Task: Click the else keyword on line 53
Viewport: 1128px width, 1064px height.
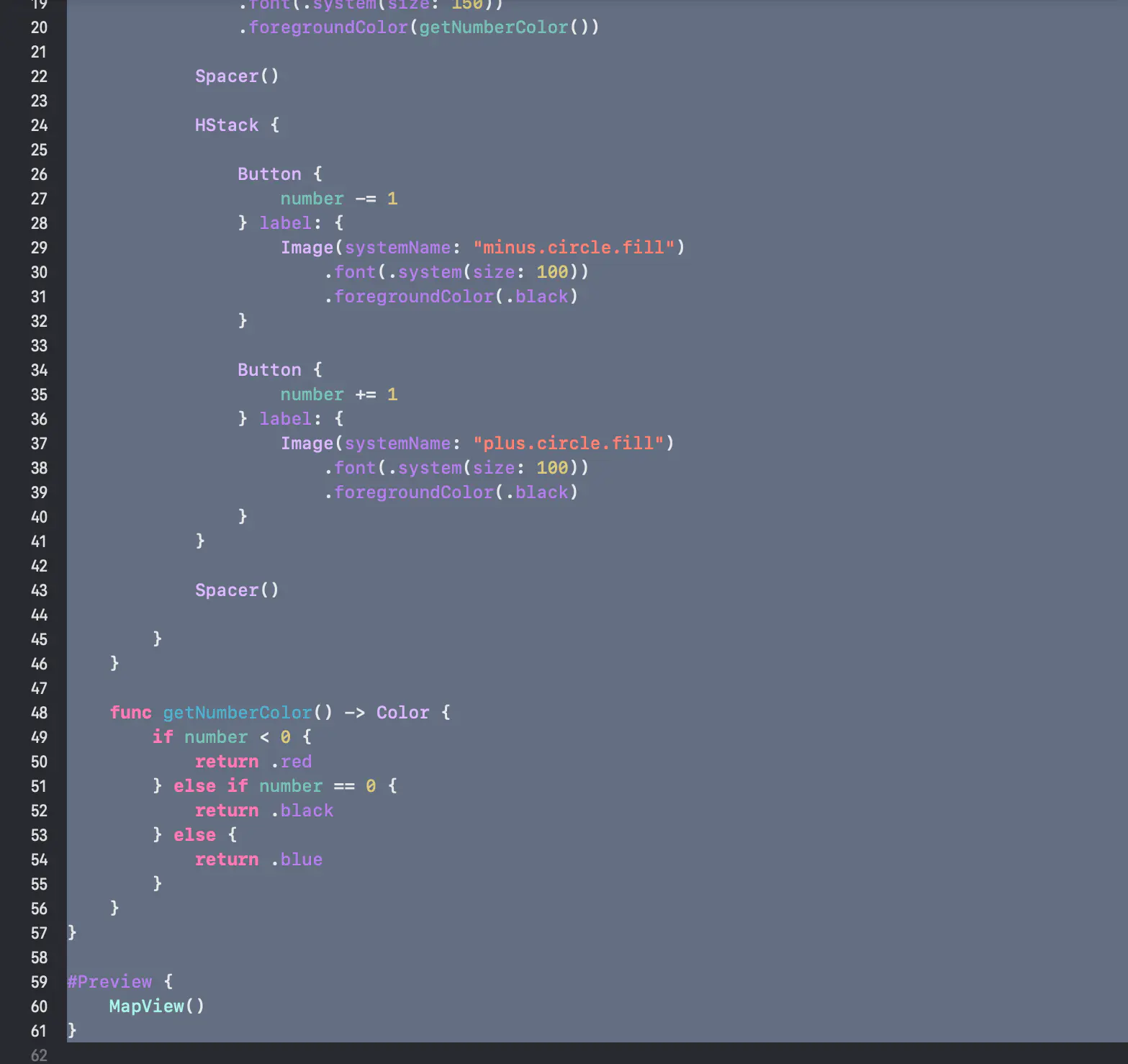Action: point(195,835)
